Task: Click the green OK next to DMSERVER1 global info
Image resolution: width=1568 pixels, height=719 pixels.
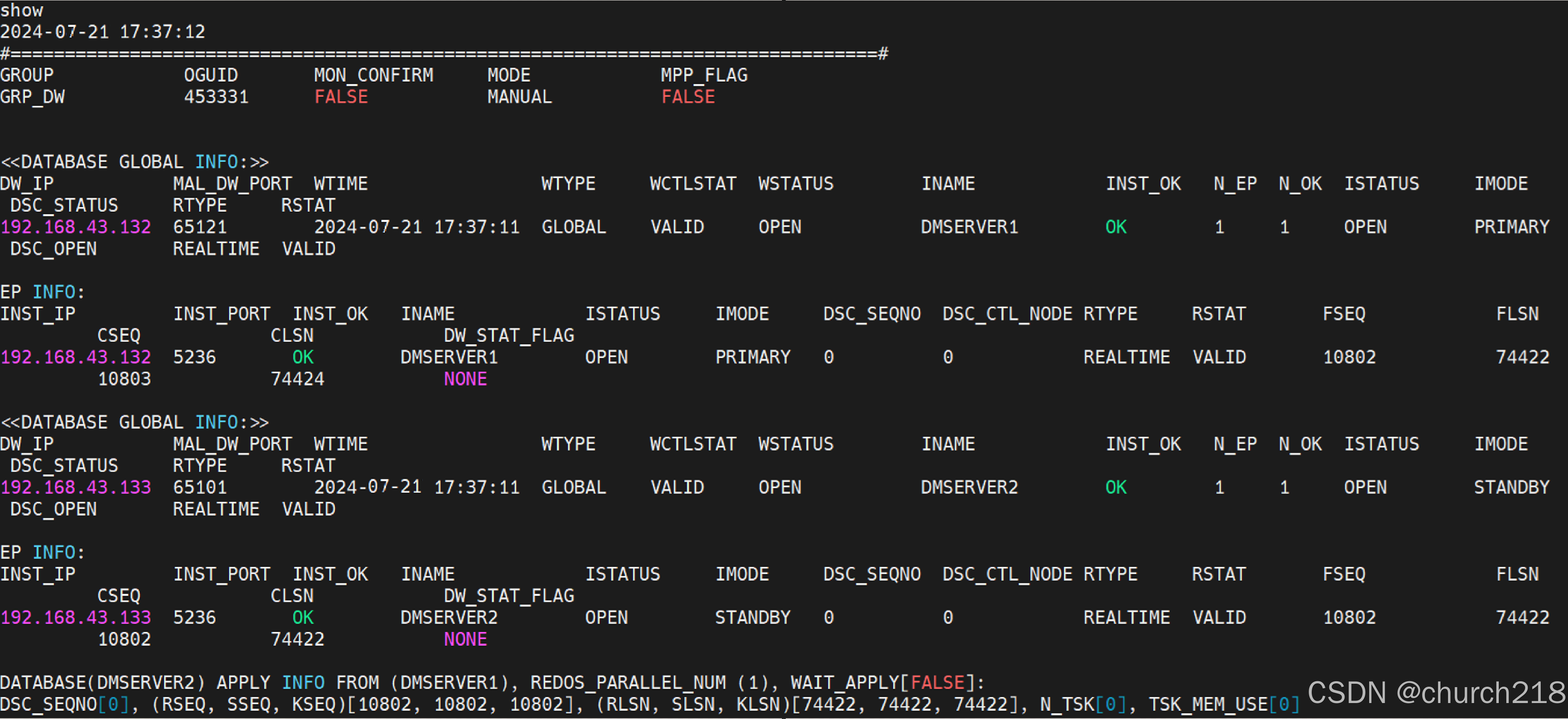Action: [x=1116, y=227]
